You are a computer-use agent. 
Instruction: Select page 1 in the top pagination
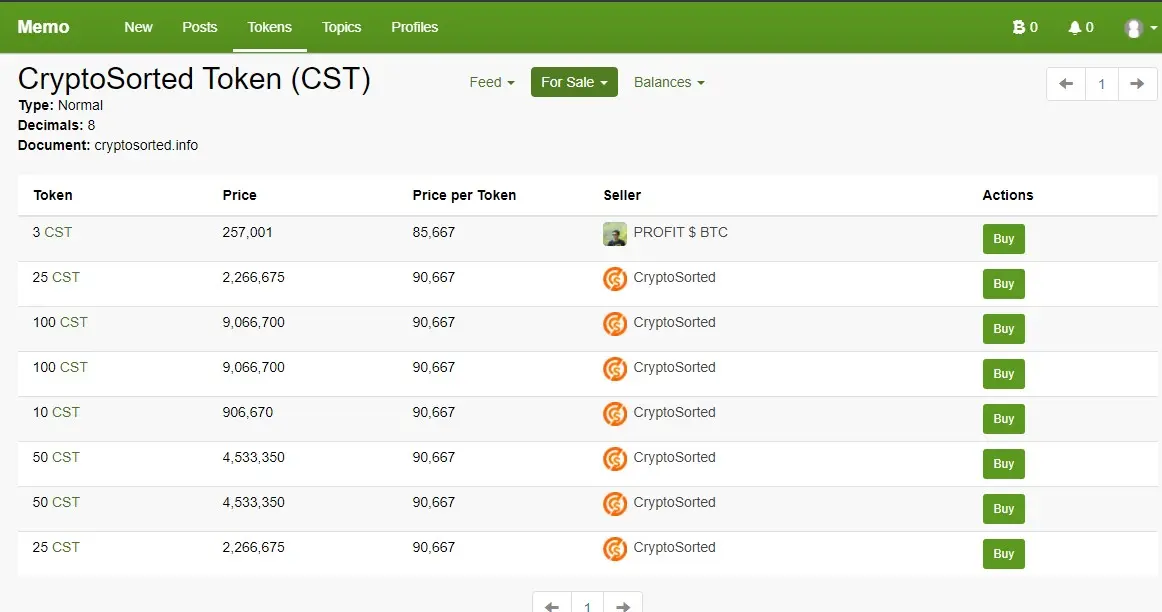tap(1102, 84)
